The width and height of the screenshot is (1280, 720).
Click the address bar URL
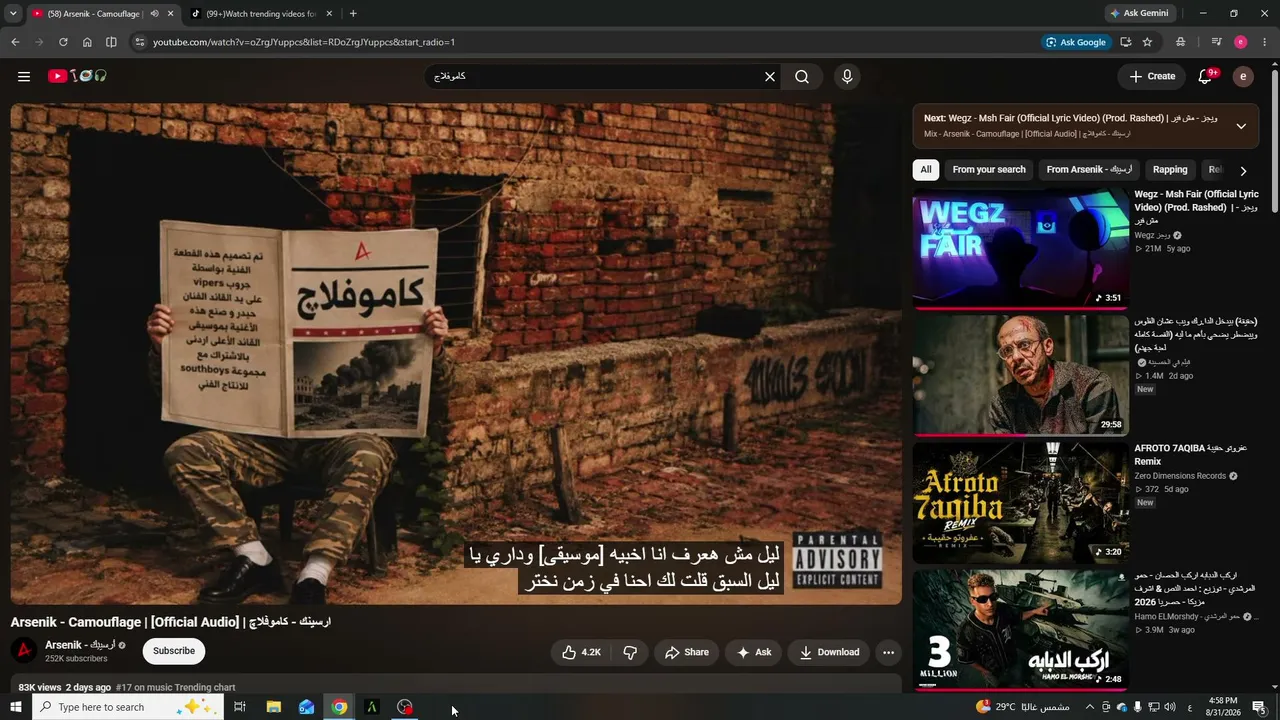coord(304,42)
